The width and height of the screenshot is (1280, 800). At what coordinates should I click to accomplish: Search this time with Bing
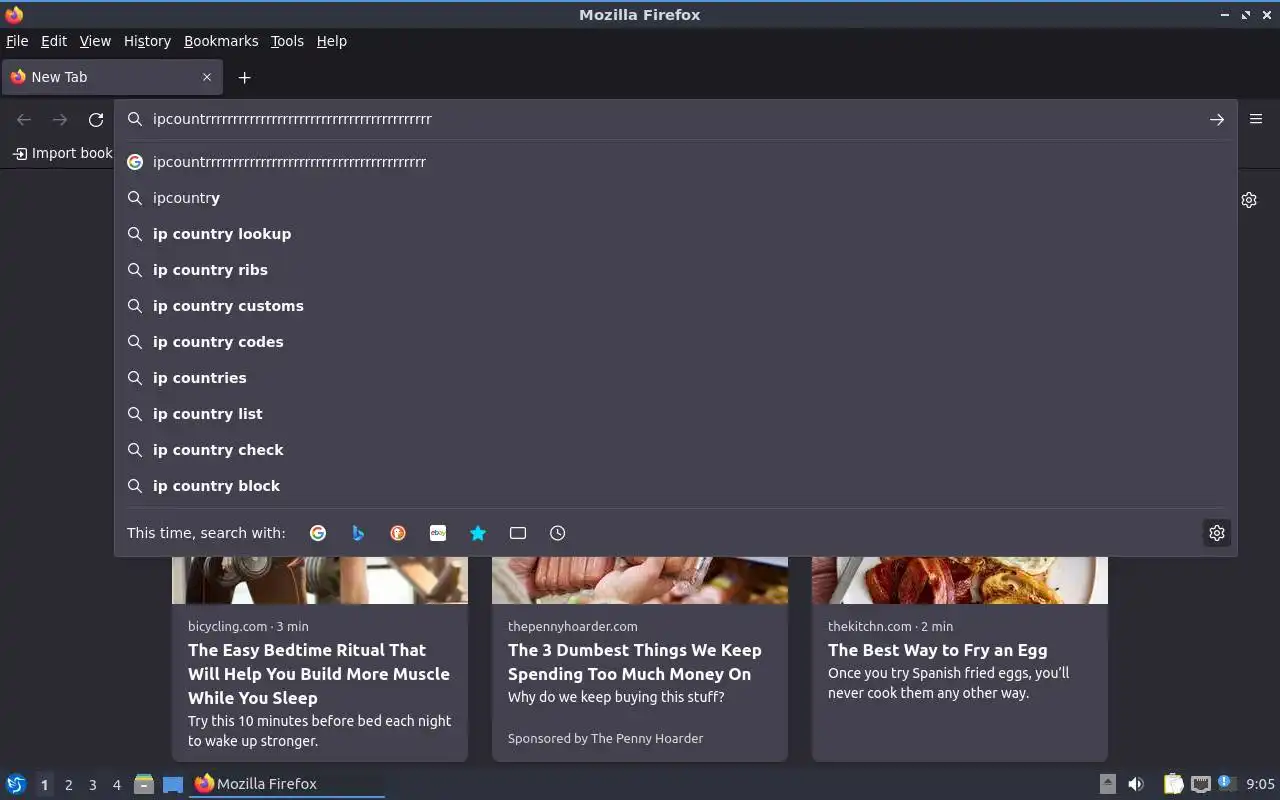tap(358, 533)
